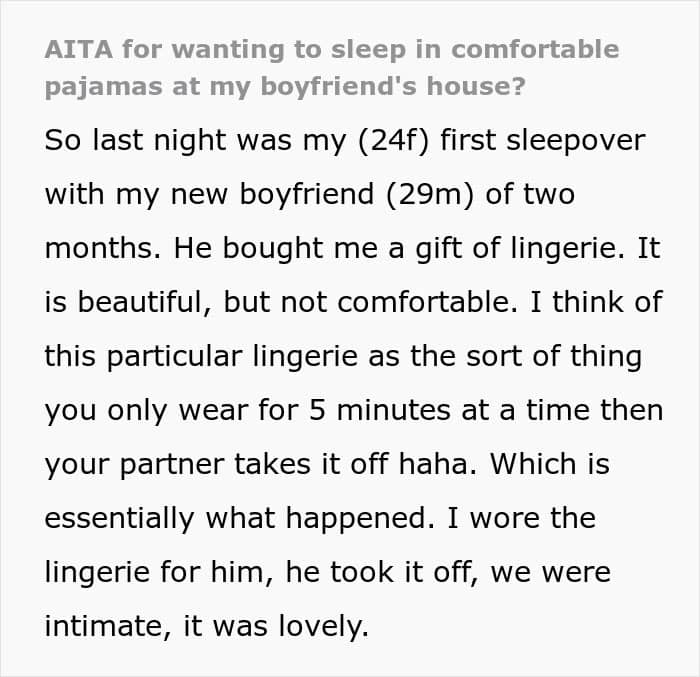
Task: Click the words "sort of thing"
Action: (x=554, y=356)
